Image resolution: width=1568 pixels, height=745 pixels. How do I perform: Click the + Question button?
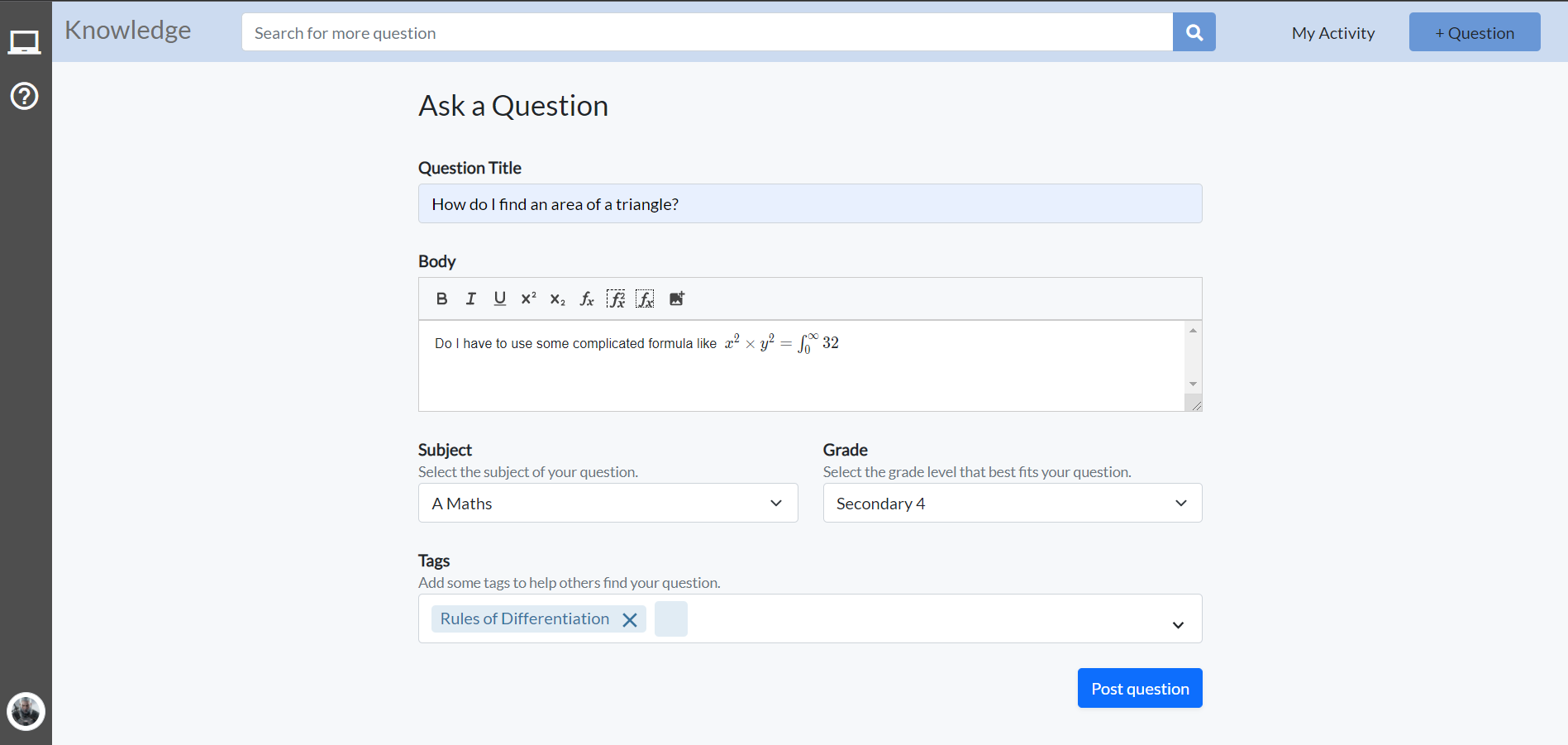pos(1474,33)
